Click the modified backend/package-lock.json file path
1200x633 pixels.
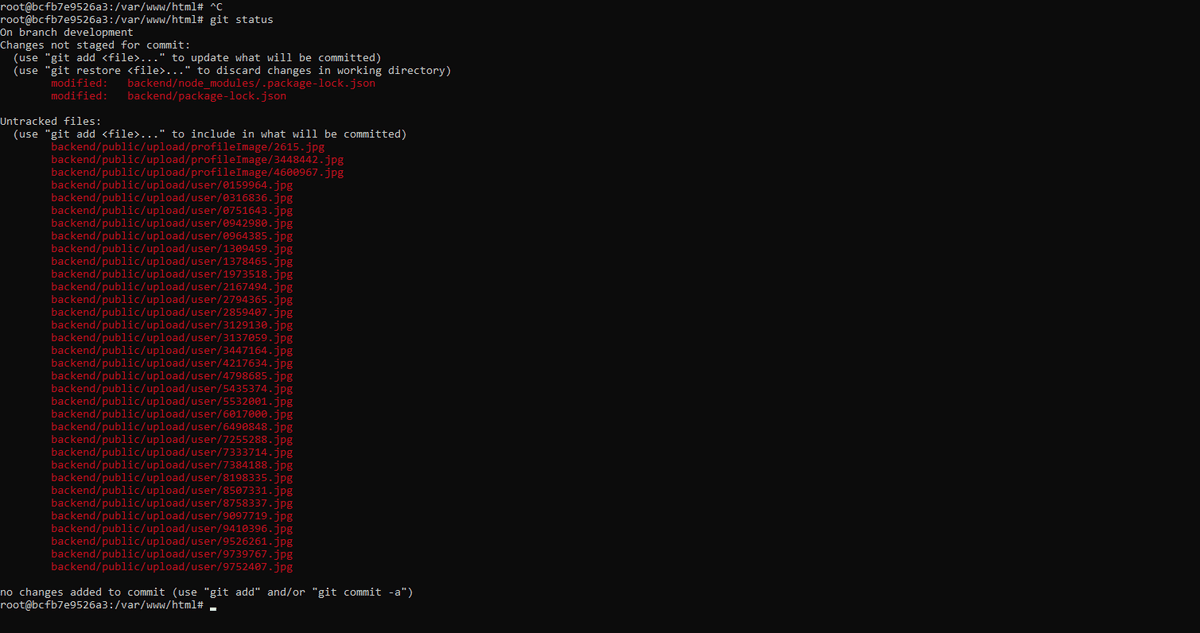tap(206, 96)
